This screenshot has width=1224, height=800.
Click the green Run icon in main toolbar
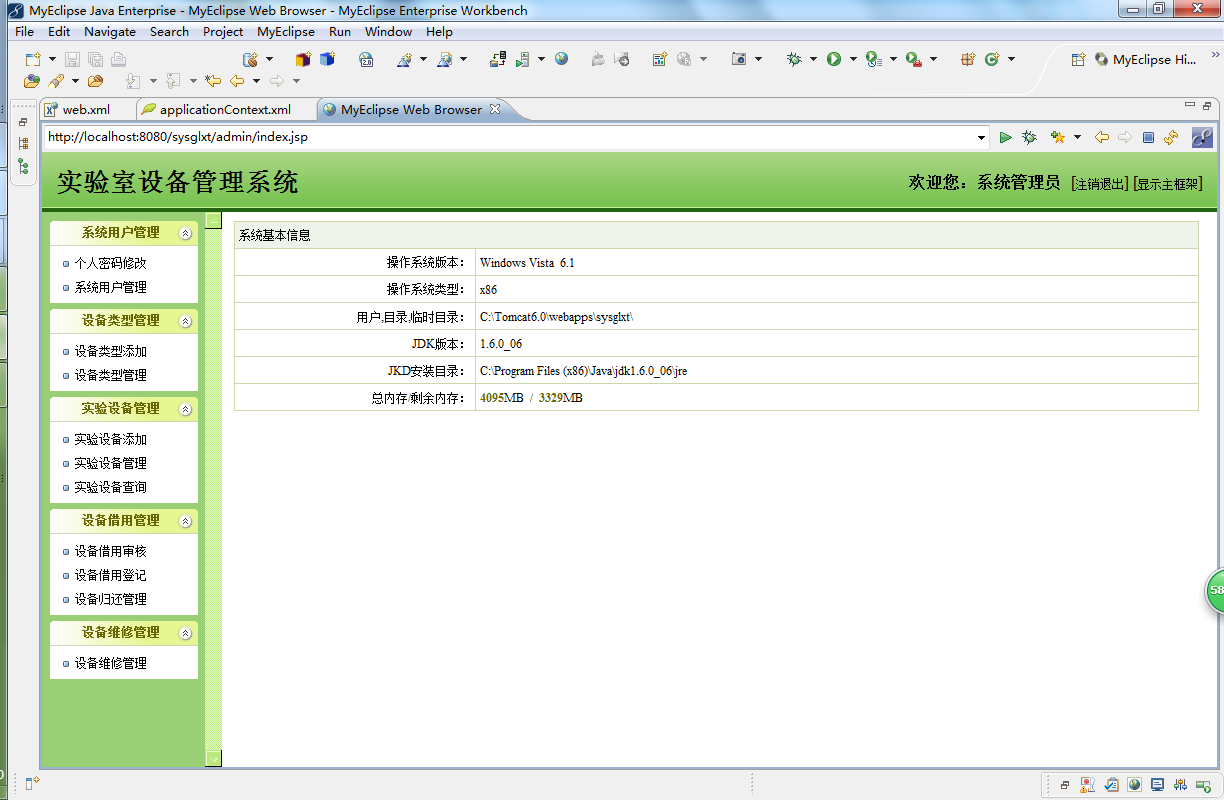coord(833,60)
